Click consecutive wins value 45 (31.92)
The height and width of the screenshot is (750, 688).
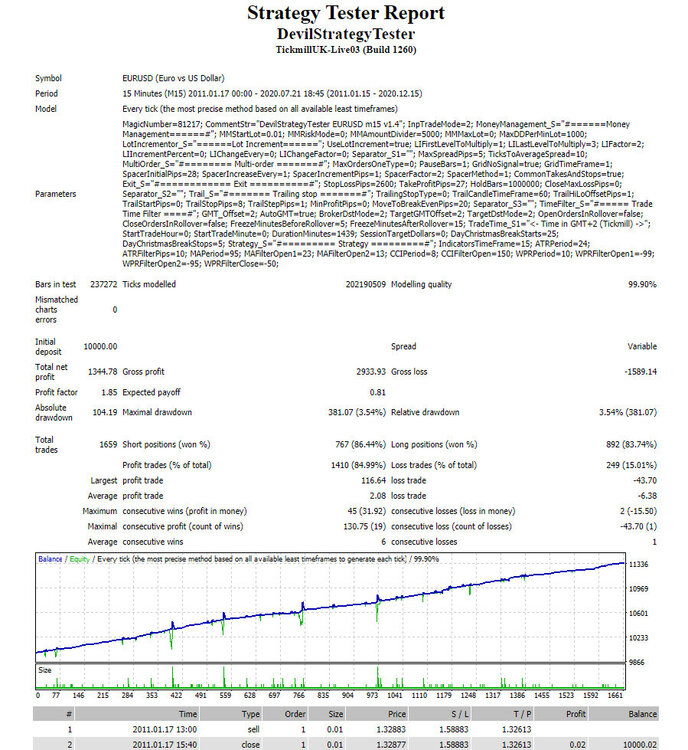coord(366,511)
